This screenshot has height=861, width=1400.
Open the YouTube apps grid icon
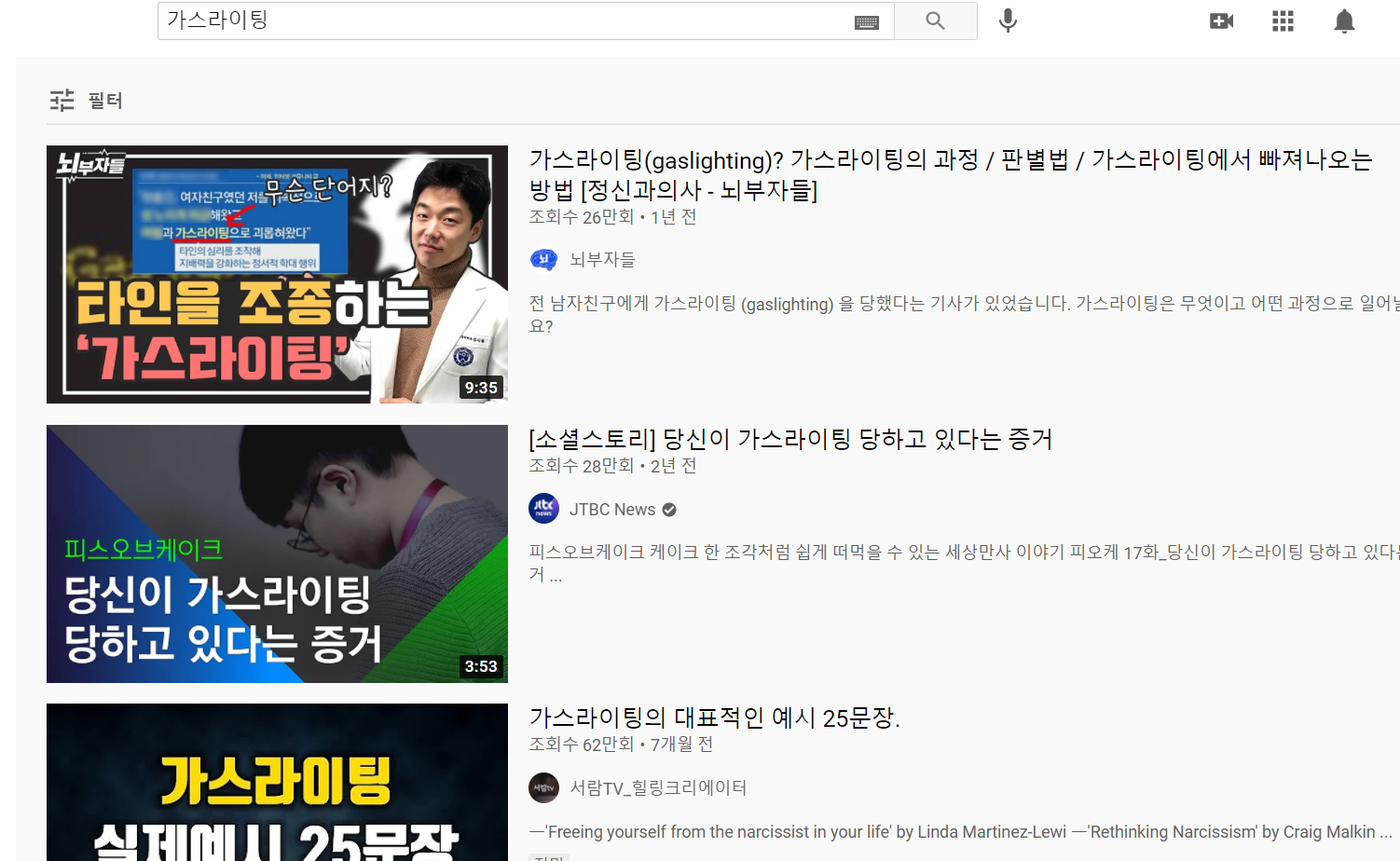click(x=1283, y=20)
